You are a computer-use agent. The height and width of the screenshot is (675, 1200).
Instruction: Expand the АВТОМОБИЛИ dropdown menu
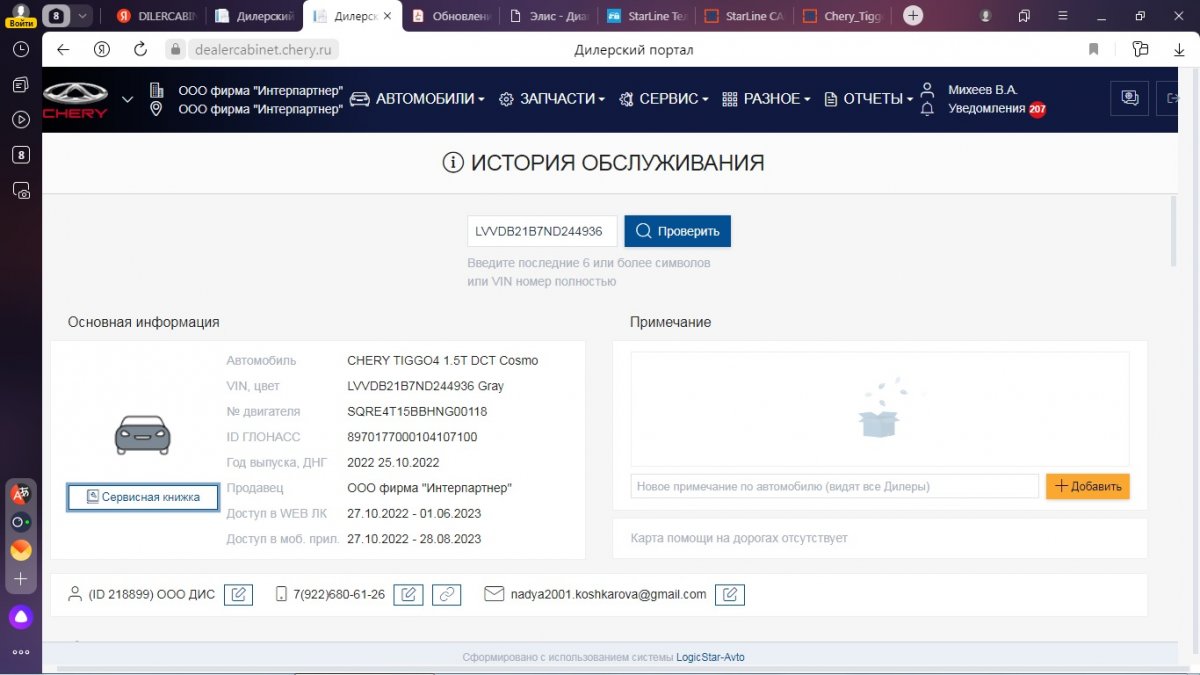(418, 99)
